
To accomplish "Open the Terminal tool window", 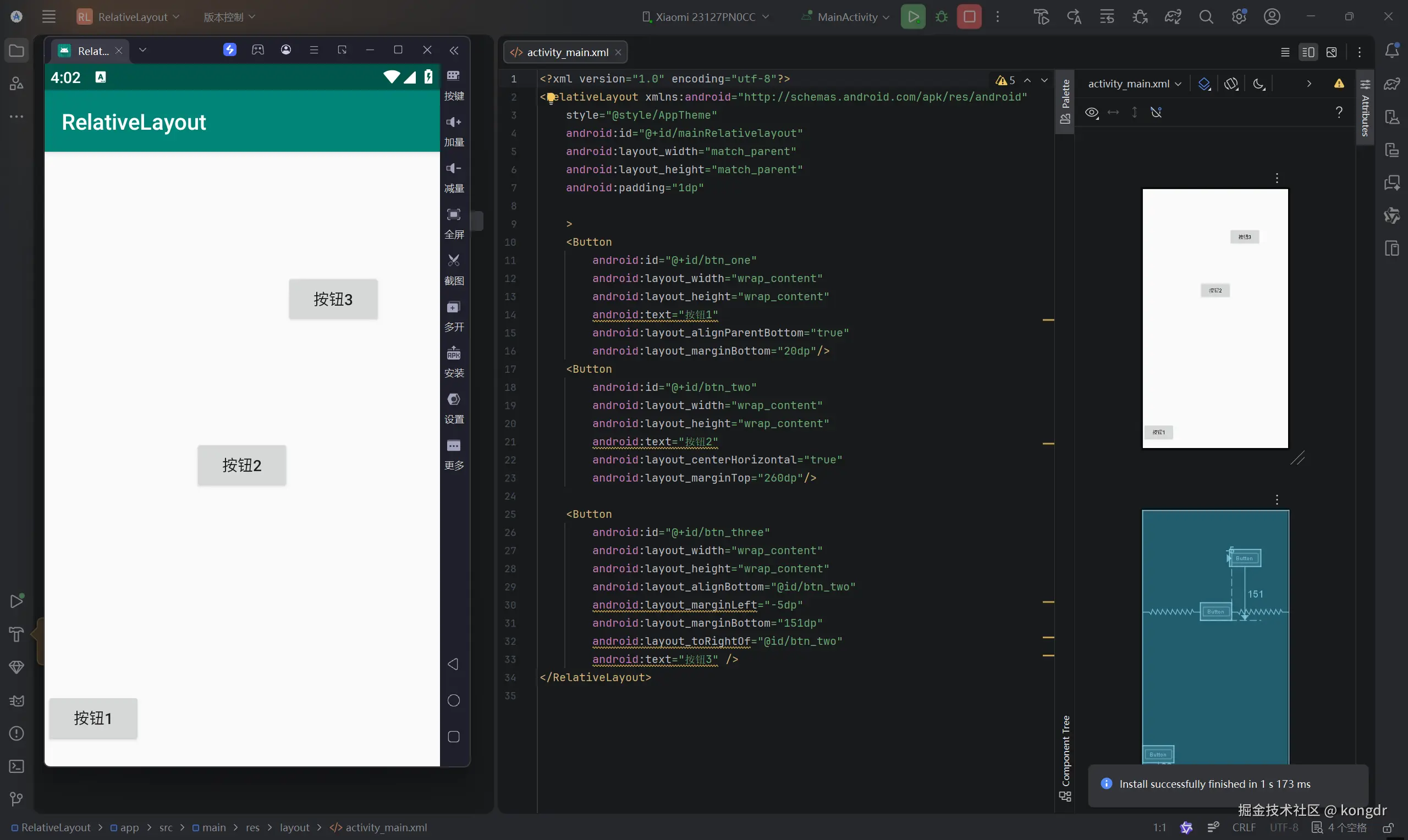I will click(16, 766).
